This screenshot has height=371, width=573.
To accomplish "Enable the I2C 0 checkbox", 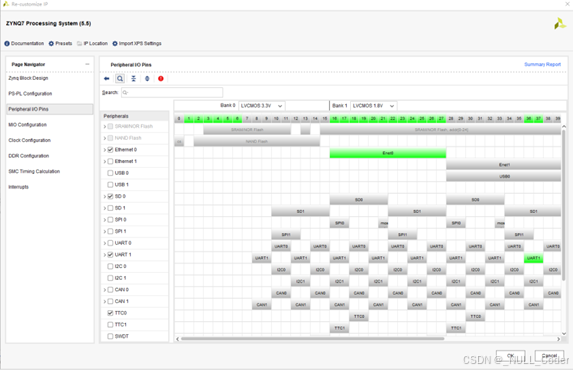I will coord(110,266).
